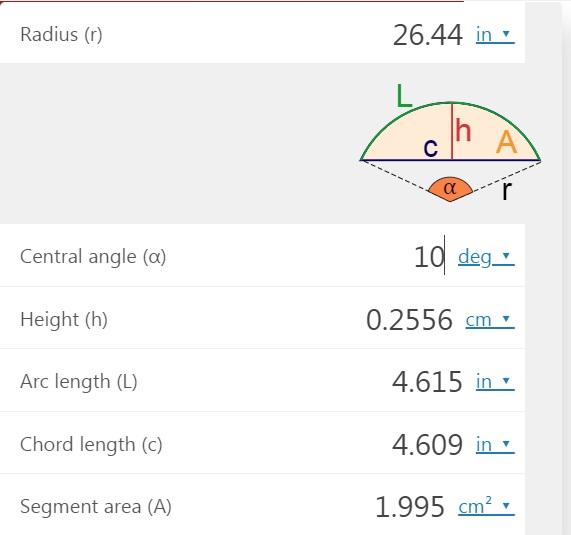This screenshot has width=571, height=535.
Task: Click the Arc length value 4.615
Action: pyautogui.click(x=427, y=382)
